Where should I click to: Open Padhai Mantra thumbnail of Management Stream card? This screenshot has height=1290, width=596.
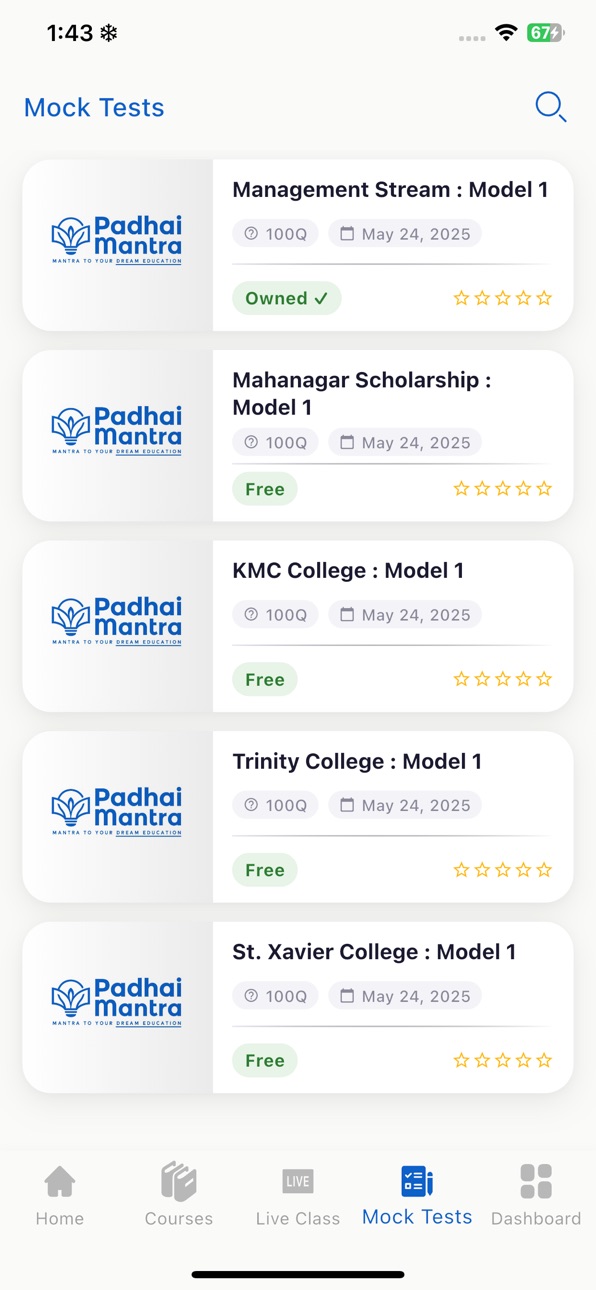click(x=117, y=245)
